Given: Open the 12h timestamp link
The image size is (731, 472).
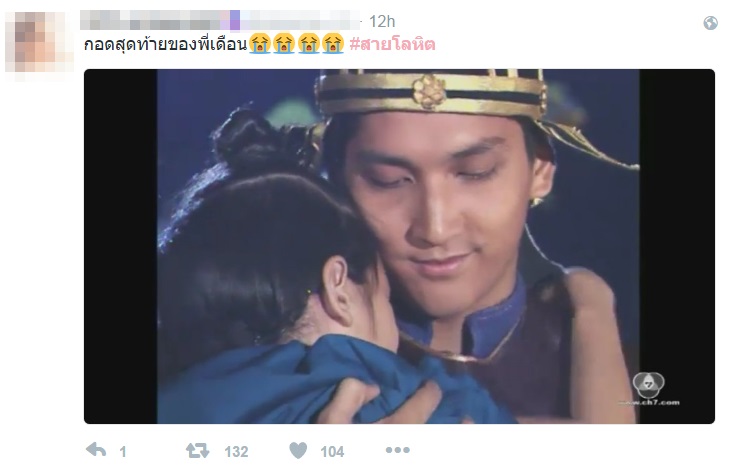Looking at the screenshot, I should 382,21.
